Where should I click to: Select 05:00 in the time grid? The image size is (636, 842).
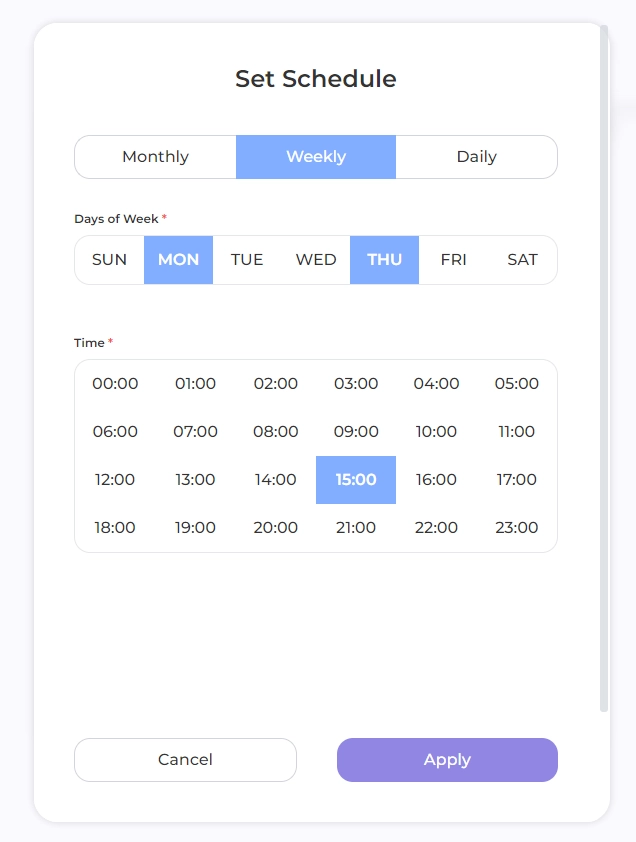517,384
